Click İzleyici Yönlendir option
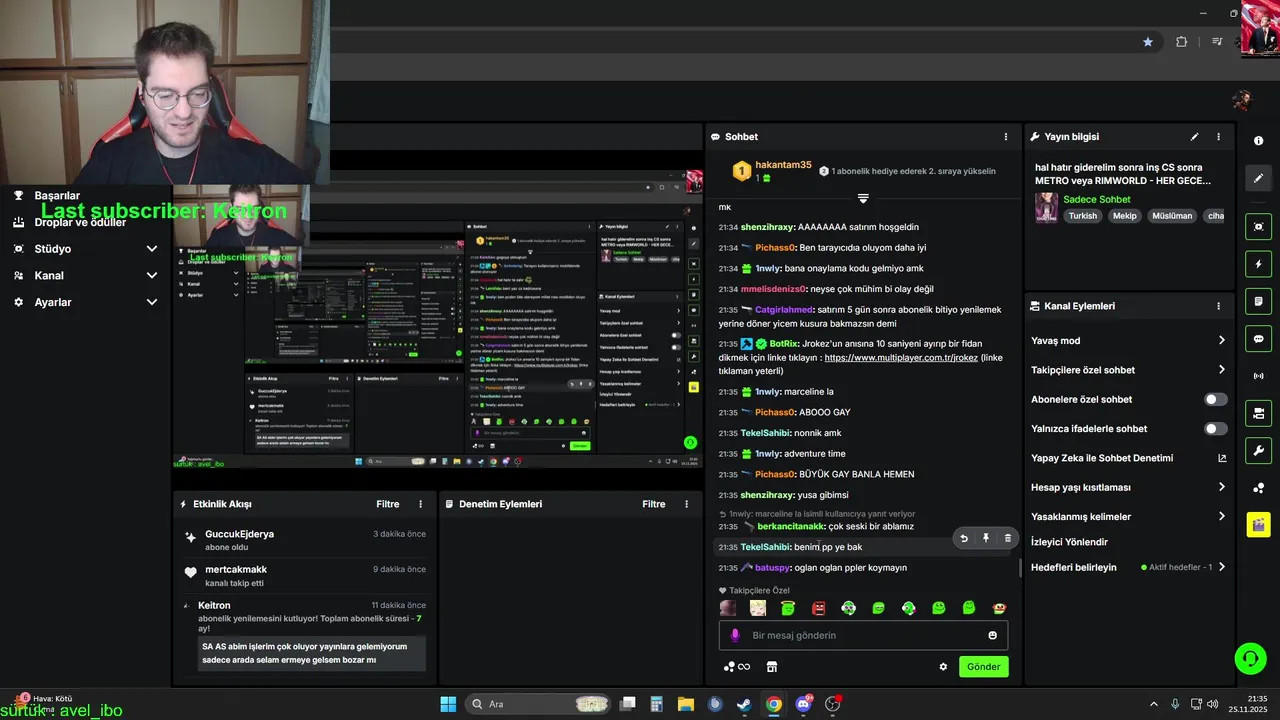Image resolution: width=1280 pixels, height=720 pixels. point(1069,542)
